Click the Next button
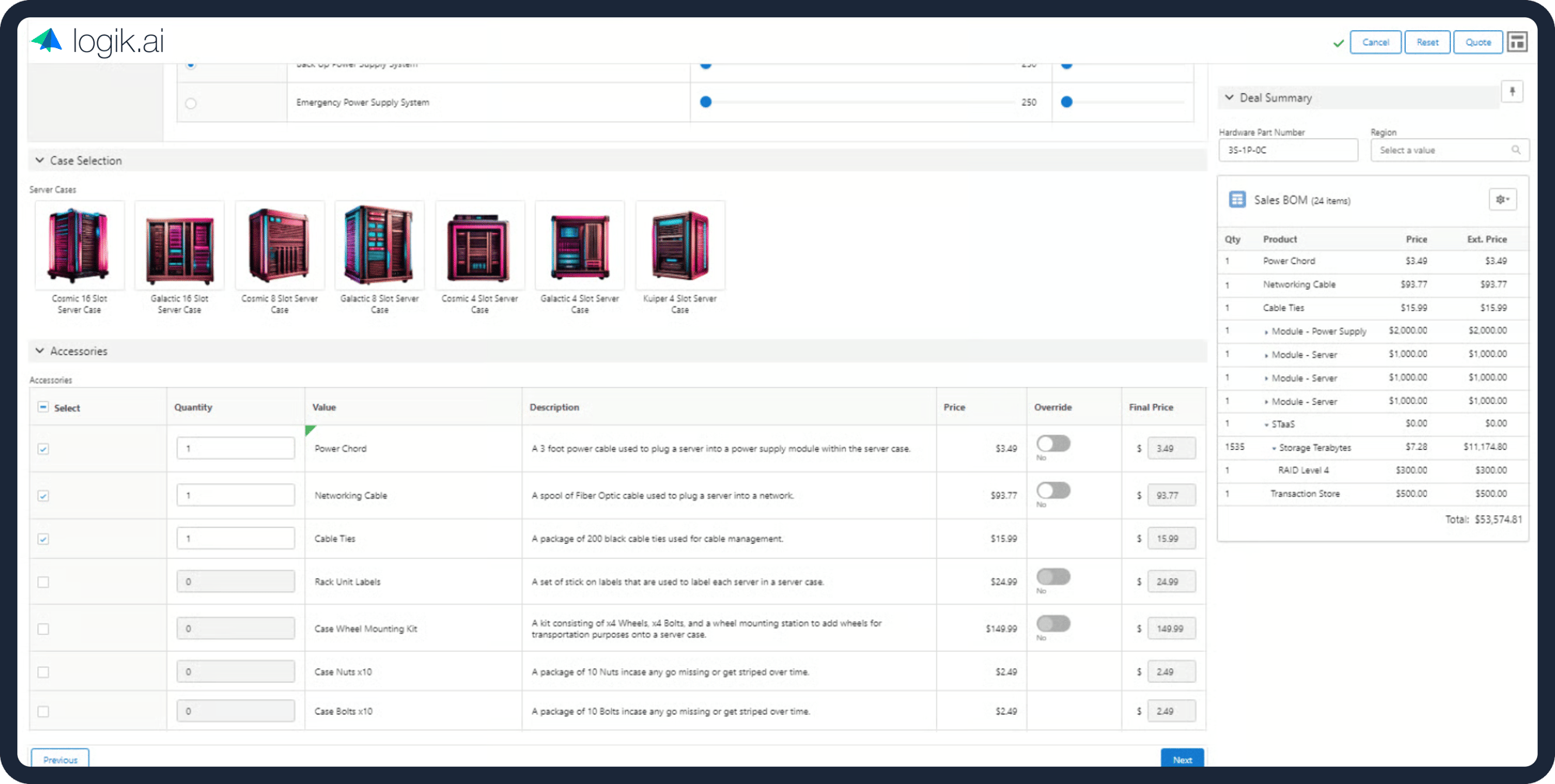Screen dimensions: 1555x784 pyautogui.click(x=1182, y=759)
